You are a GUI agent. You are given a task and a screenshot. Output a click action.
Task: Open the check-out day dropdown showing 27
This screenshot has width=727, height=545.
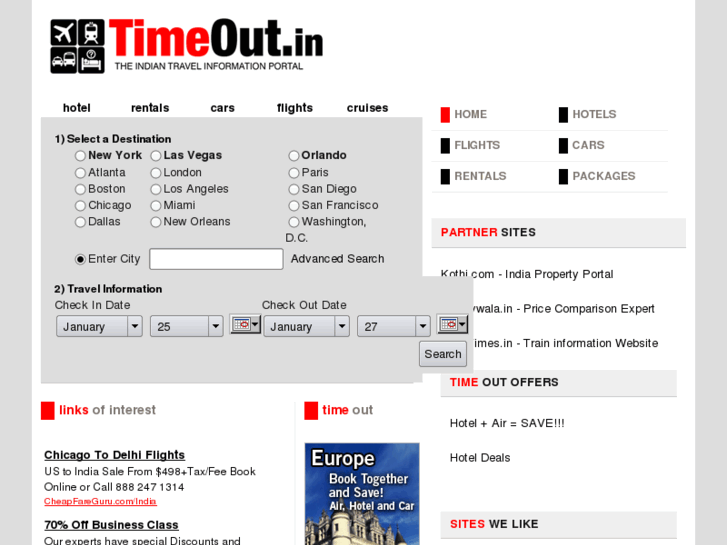tap(394, 327)
